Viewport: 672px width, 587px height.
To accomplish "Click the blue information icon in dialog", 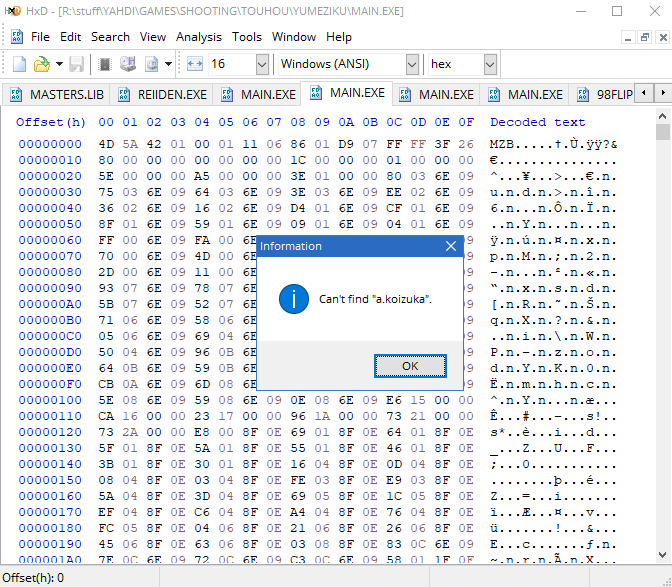I will 294,299.
